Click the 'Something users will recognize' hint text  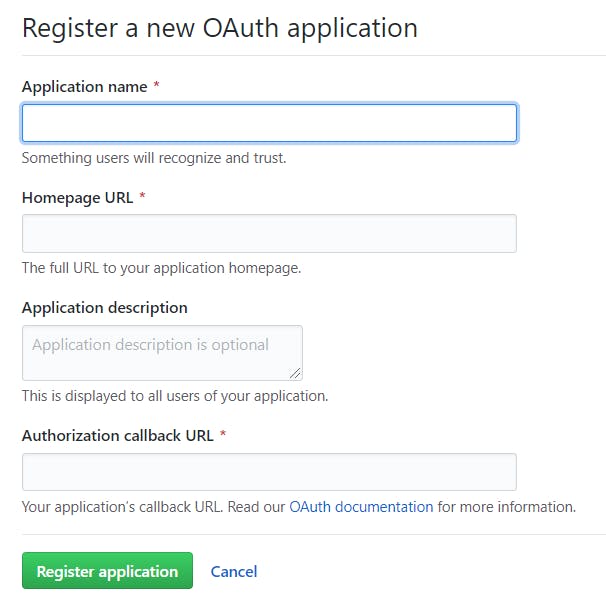coord(154,158)
